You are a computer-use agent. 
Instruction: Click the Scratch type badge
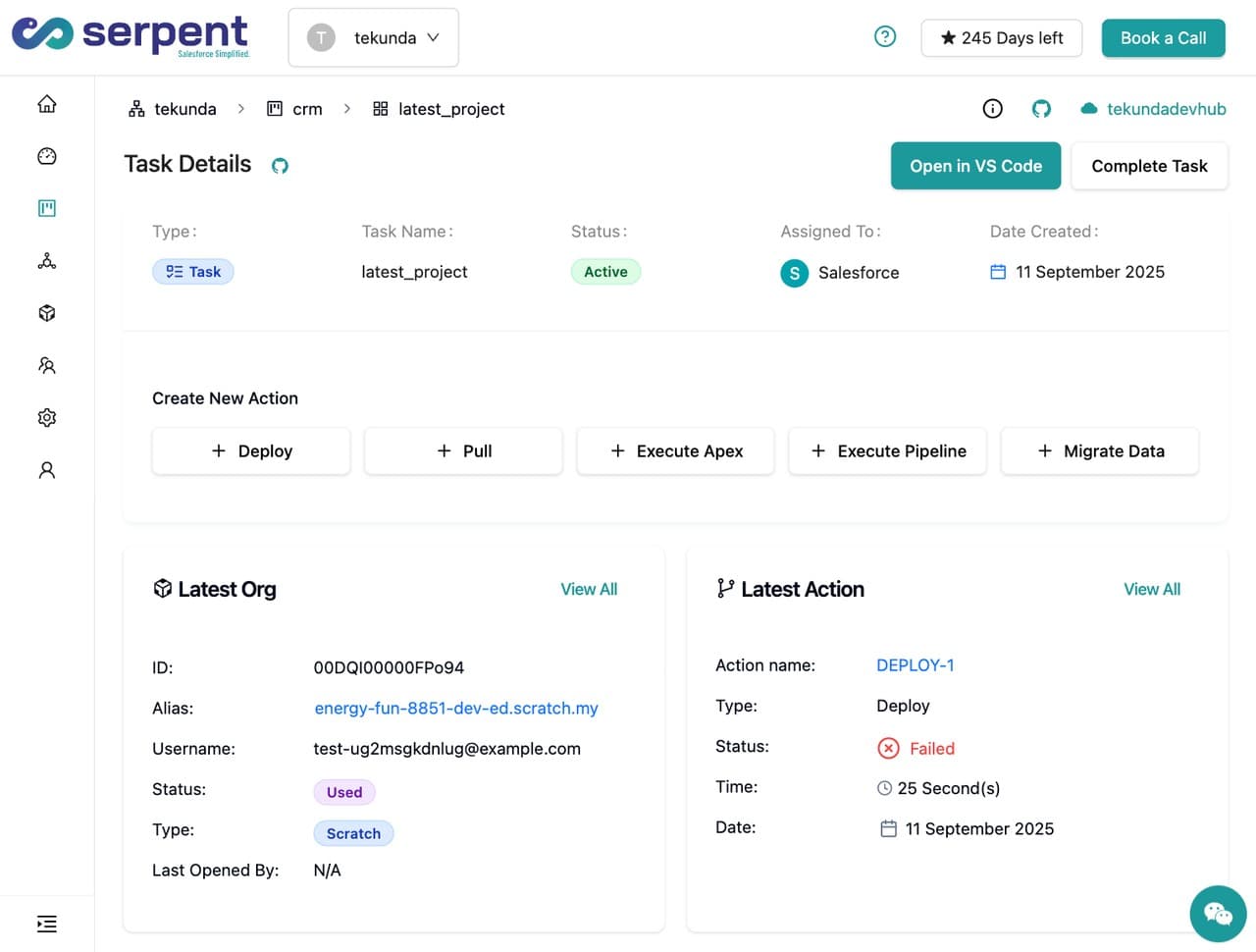(x=353, y=833)
